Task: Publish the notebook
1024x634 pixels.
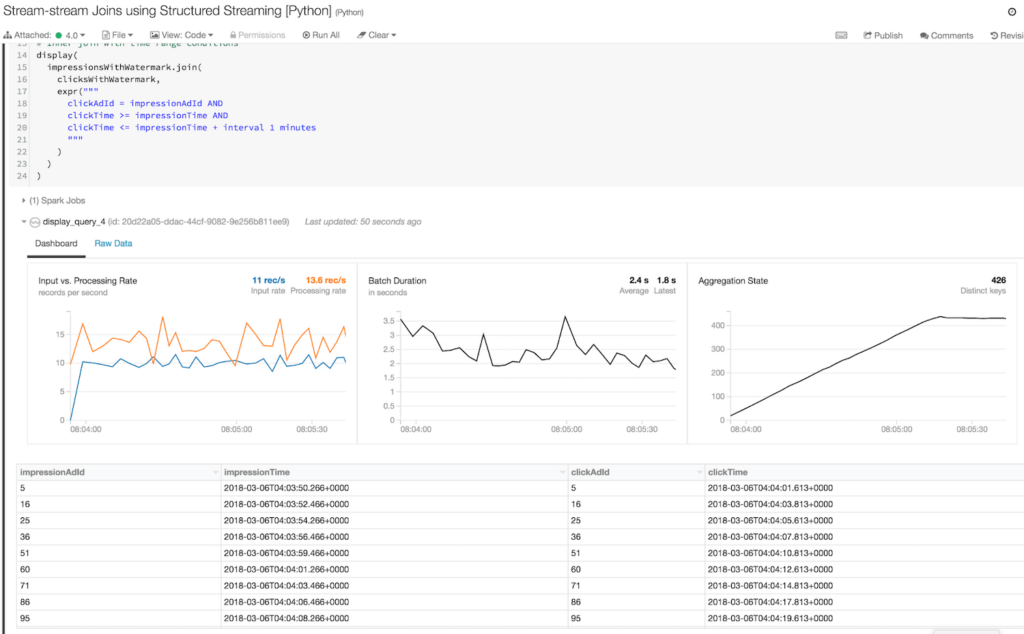Action: click(x=882, y=35)
